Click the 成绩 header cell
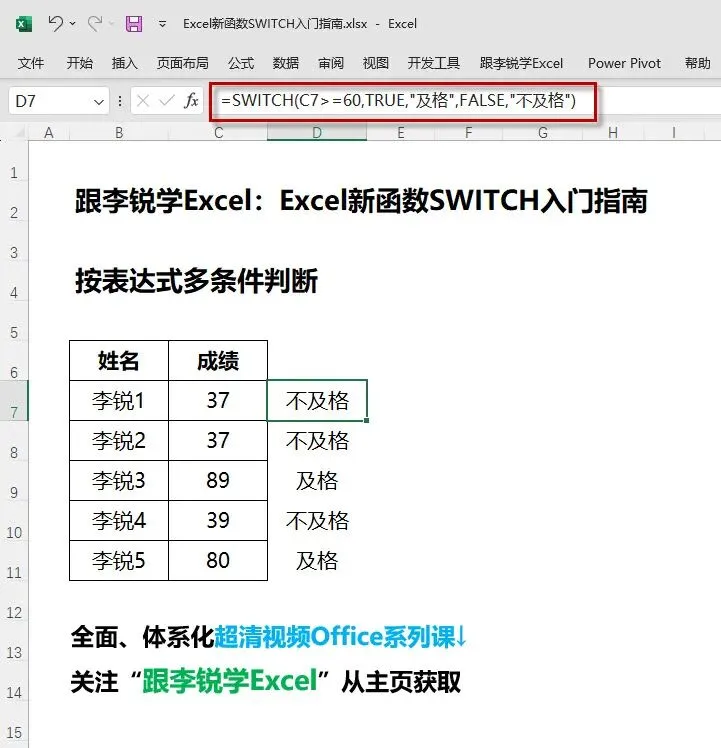The width and height of the screenshot is (721, 748). [x=218, y=361]
